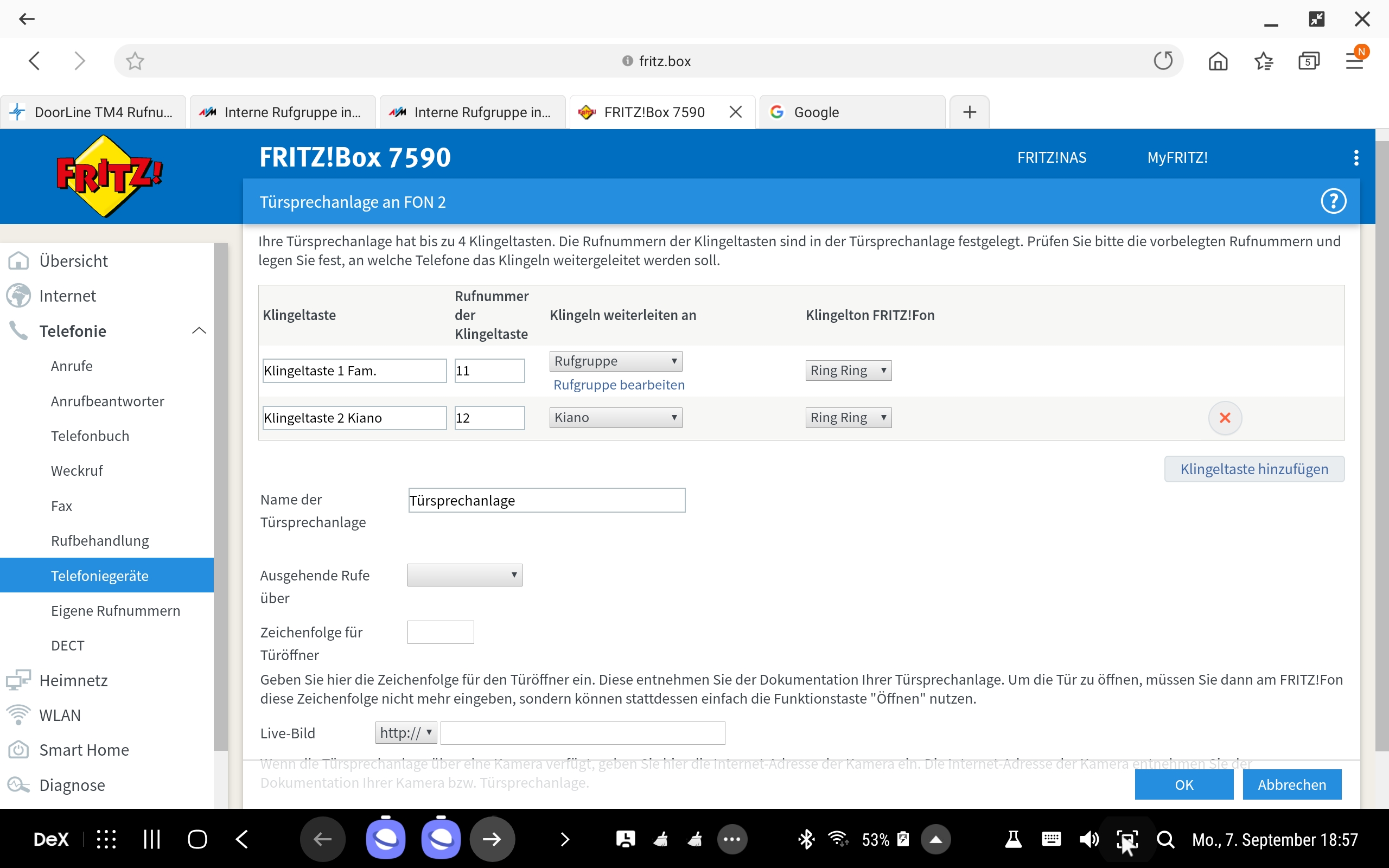
Task: Open the Bluetooth status icon in taskbar
Action: 806,839
